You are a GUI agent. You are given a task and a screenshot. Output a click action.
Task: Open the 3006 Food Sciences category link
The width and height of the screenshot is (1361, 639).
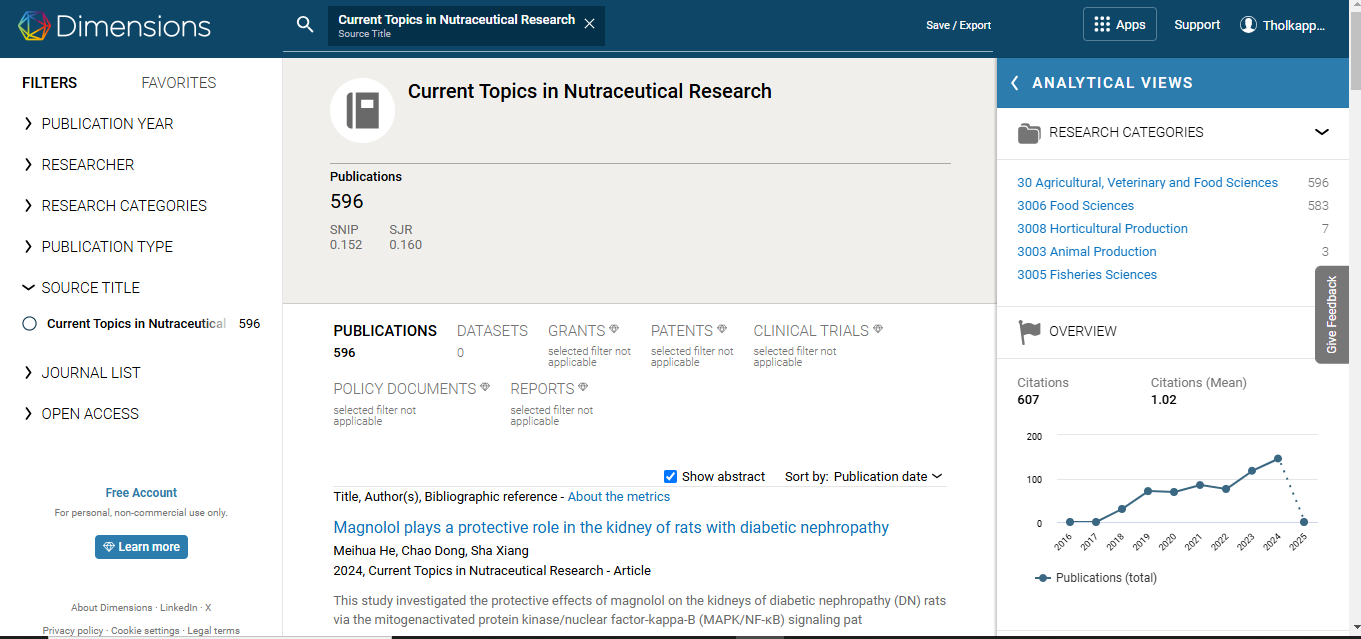pyautogui.click(x=1075, y=206)
